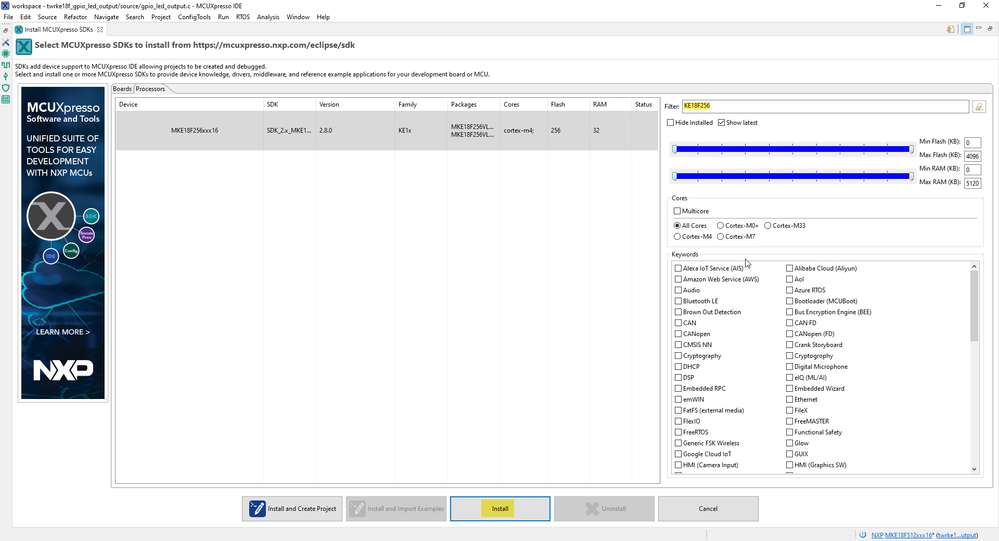
Task: Click the Max RAM (KB) field
Action: (x=972, y=183)
